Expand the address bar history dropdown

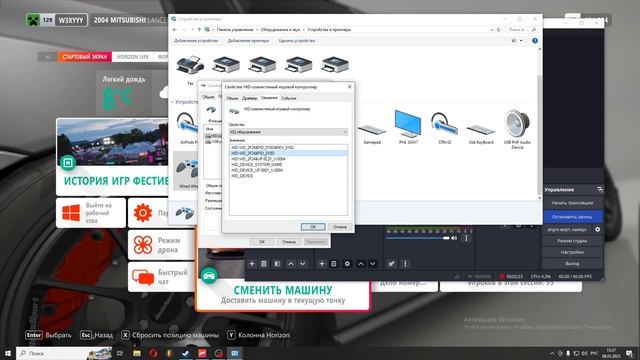click(491, 29)
